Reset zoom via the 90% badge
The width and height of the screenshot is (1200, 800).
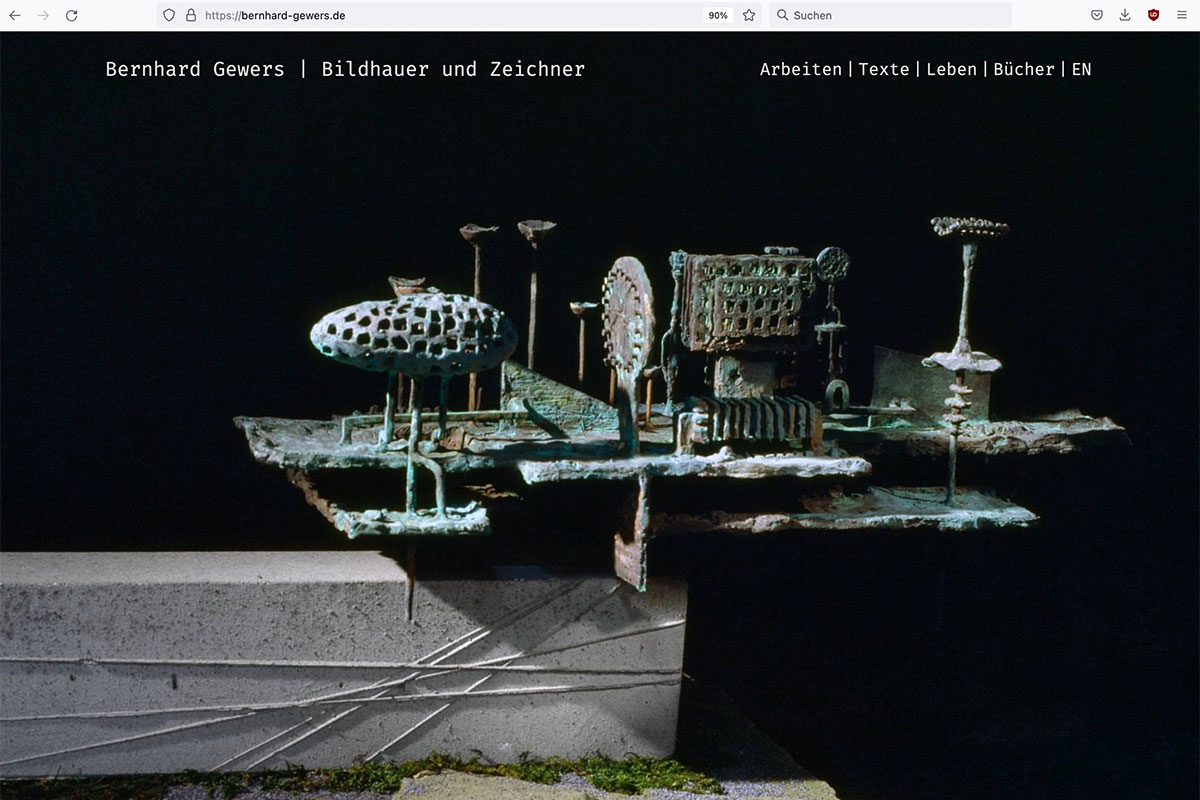coord(717,15)
